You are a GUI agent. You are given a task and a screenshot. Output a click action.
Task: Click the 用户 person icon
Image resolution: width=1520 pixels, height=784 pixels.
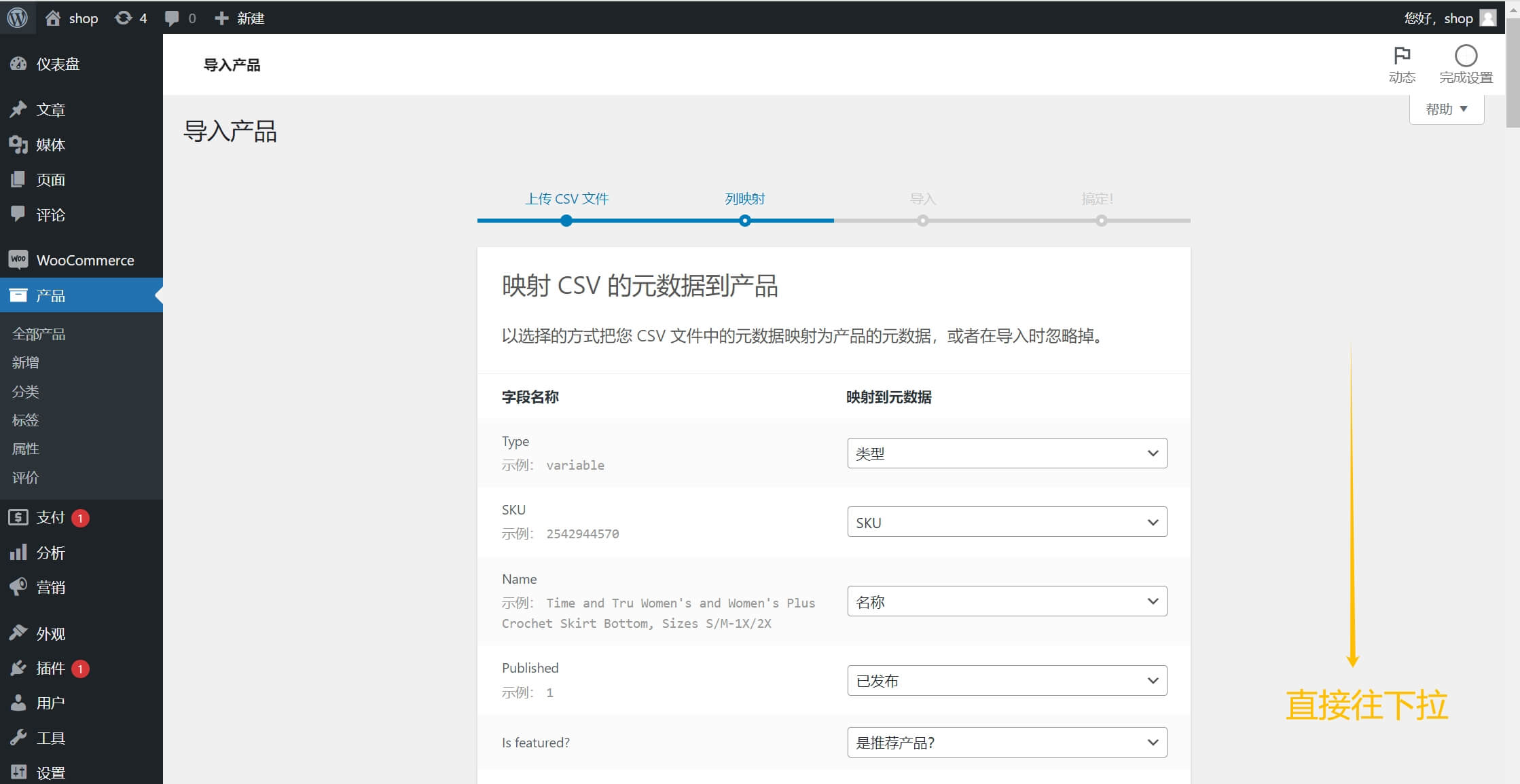pyautogui.click(x=18, y=703)
